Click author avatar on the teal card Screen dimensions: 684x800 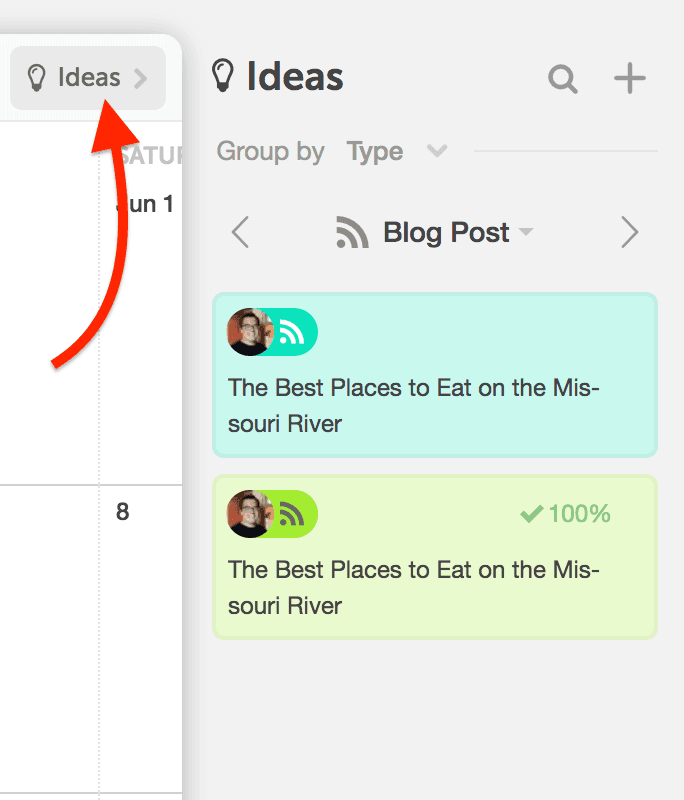click(x=249, y=332)
